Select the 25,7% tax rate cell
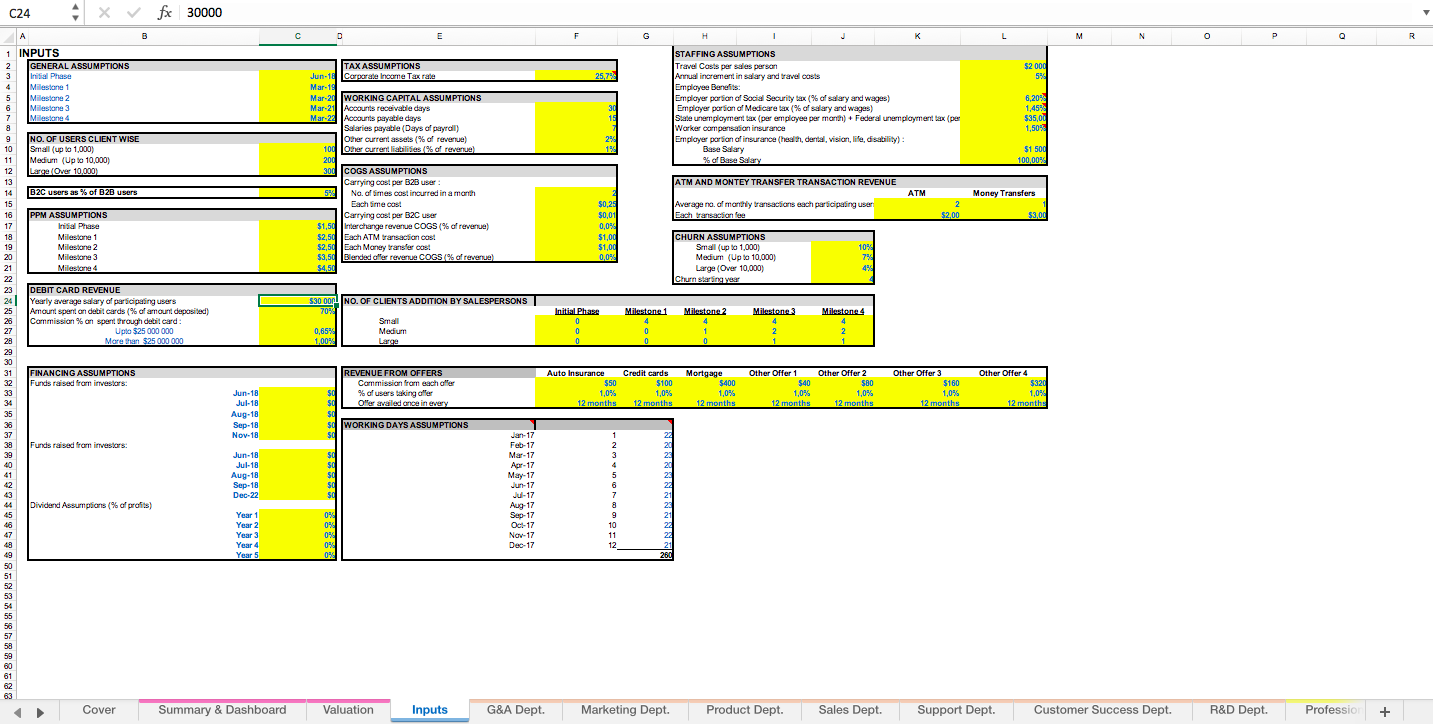 click(577, 76)
